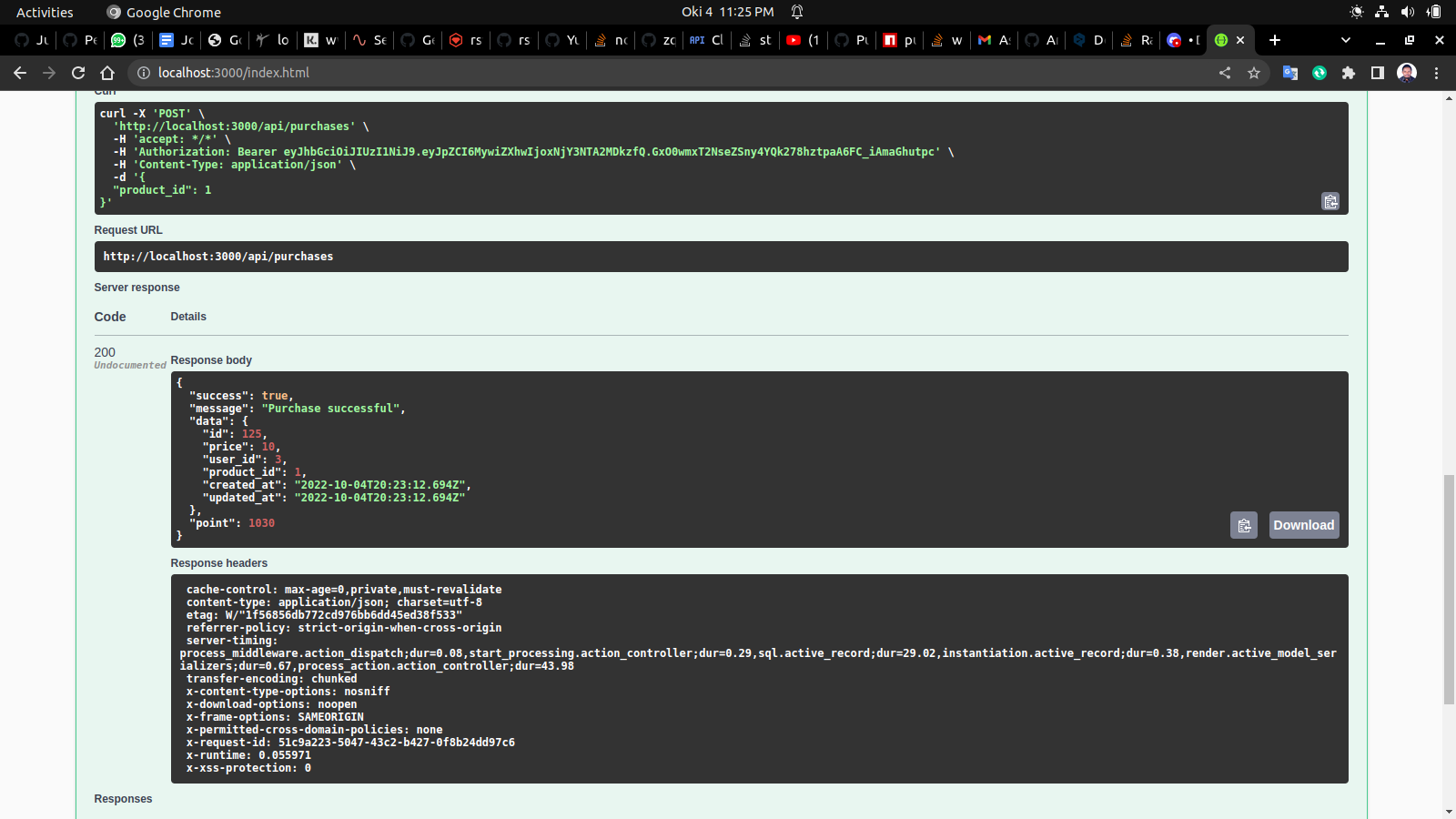Click the scrollbar down arrow
1456x819 pixels.
coord(1449,812)
